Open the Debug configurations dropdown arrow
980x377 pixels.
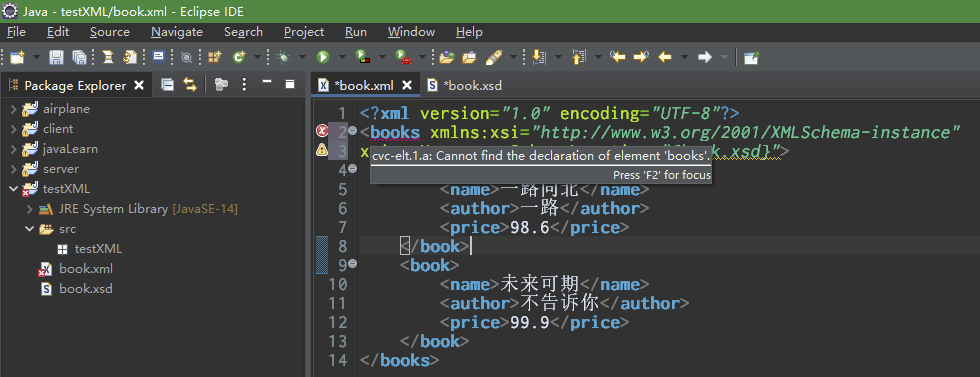(302, 58)
